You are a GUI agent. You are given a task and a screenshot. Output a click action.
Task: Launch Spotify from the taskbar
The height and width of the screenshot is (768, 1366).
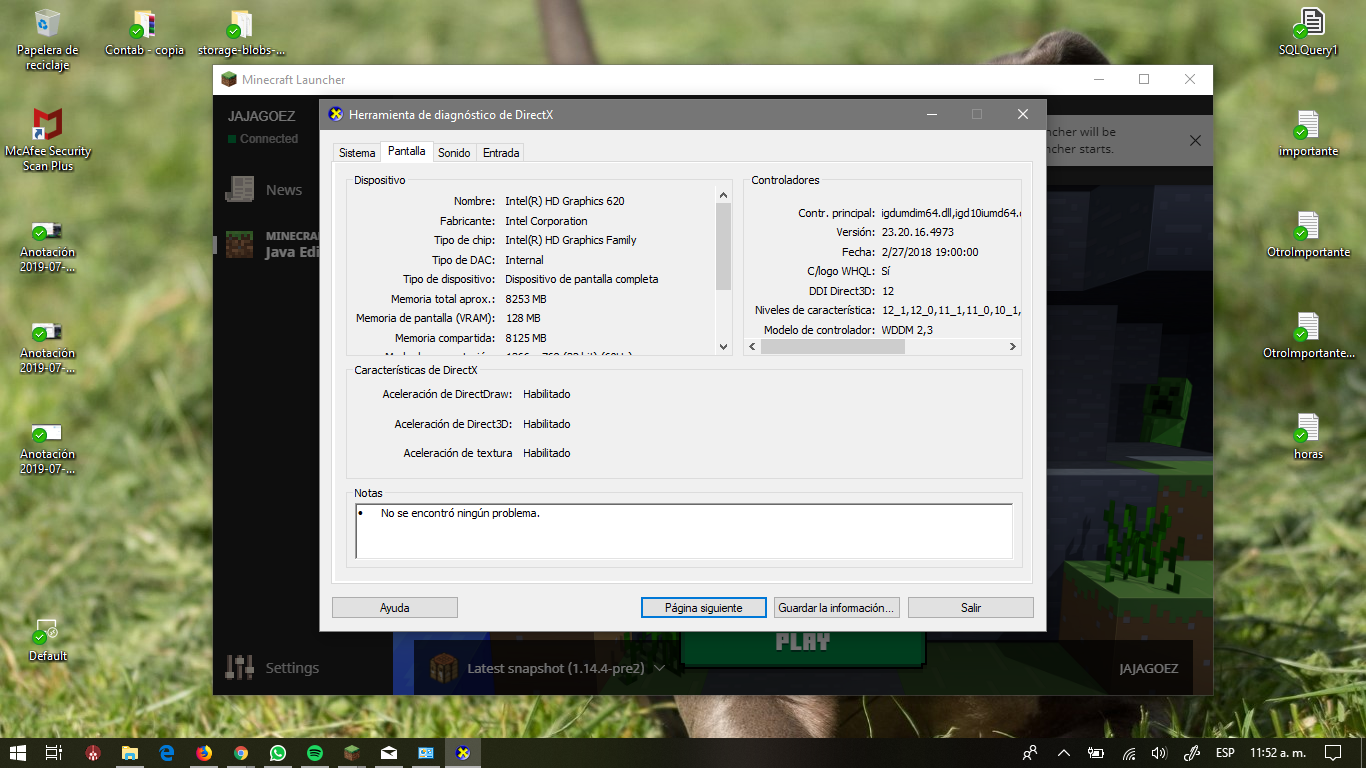[314, 752]
